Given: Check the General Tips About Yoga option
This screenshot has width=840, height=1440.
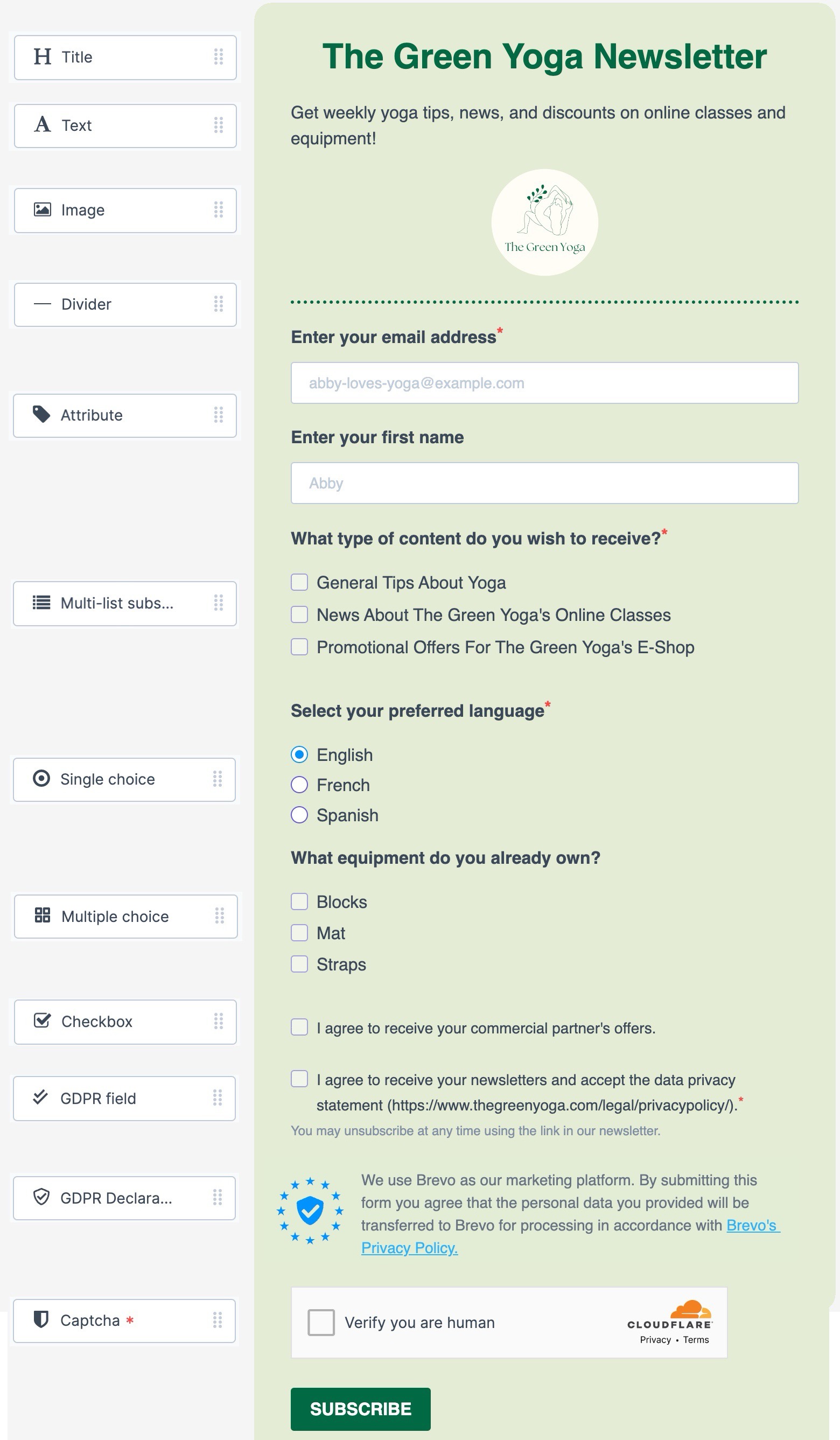Looking at the screenshot, I should [x=299, y=582].
